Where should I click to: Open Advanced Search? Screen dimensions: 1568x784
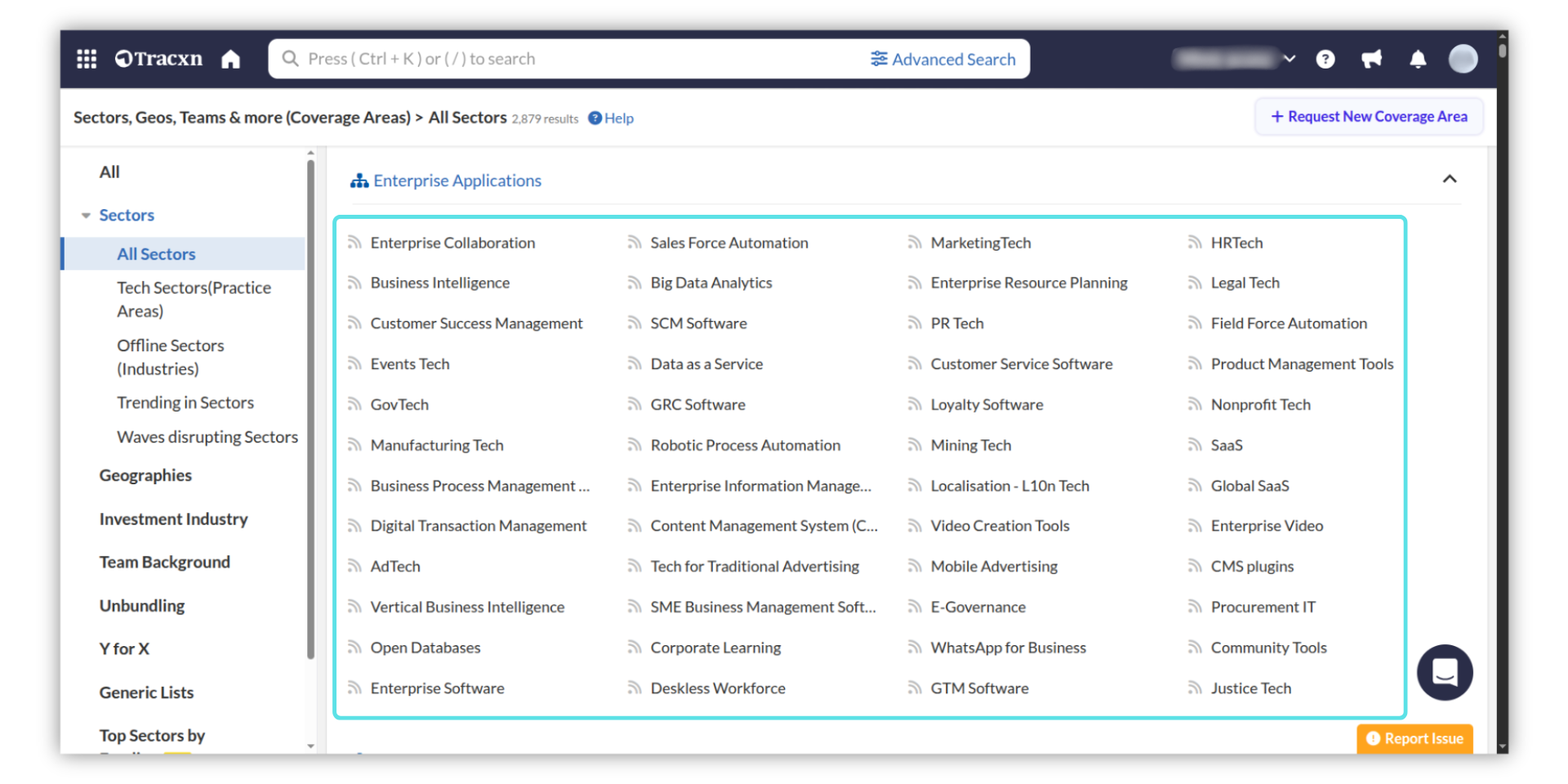(x=943, y=59)
